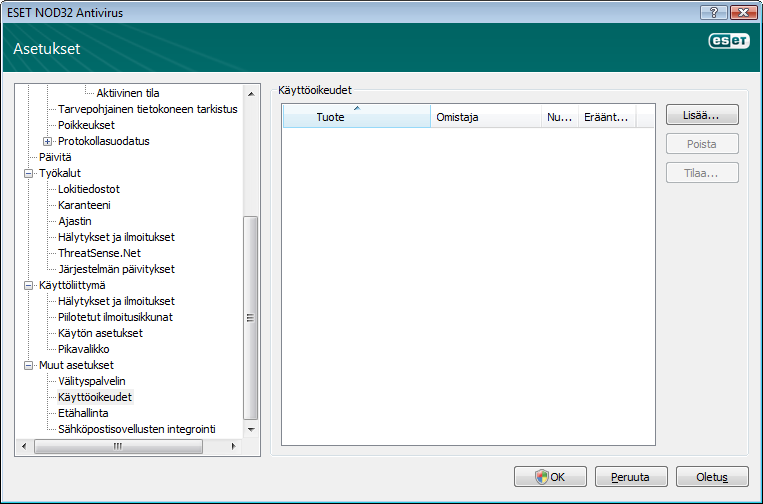Open Karanteeni settings
Image resolution: width=763 pixels, height=504 pixels.
point(84,205)
